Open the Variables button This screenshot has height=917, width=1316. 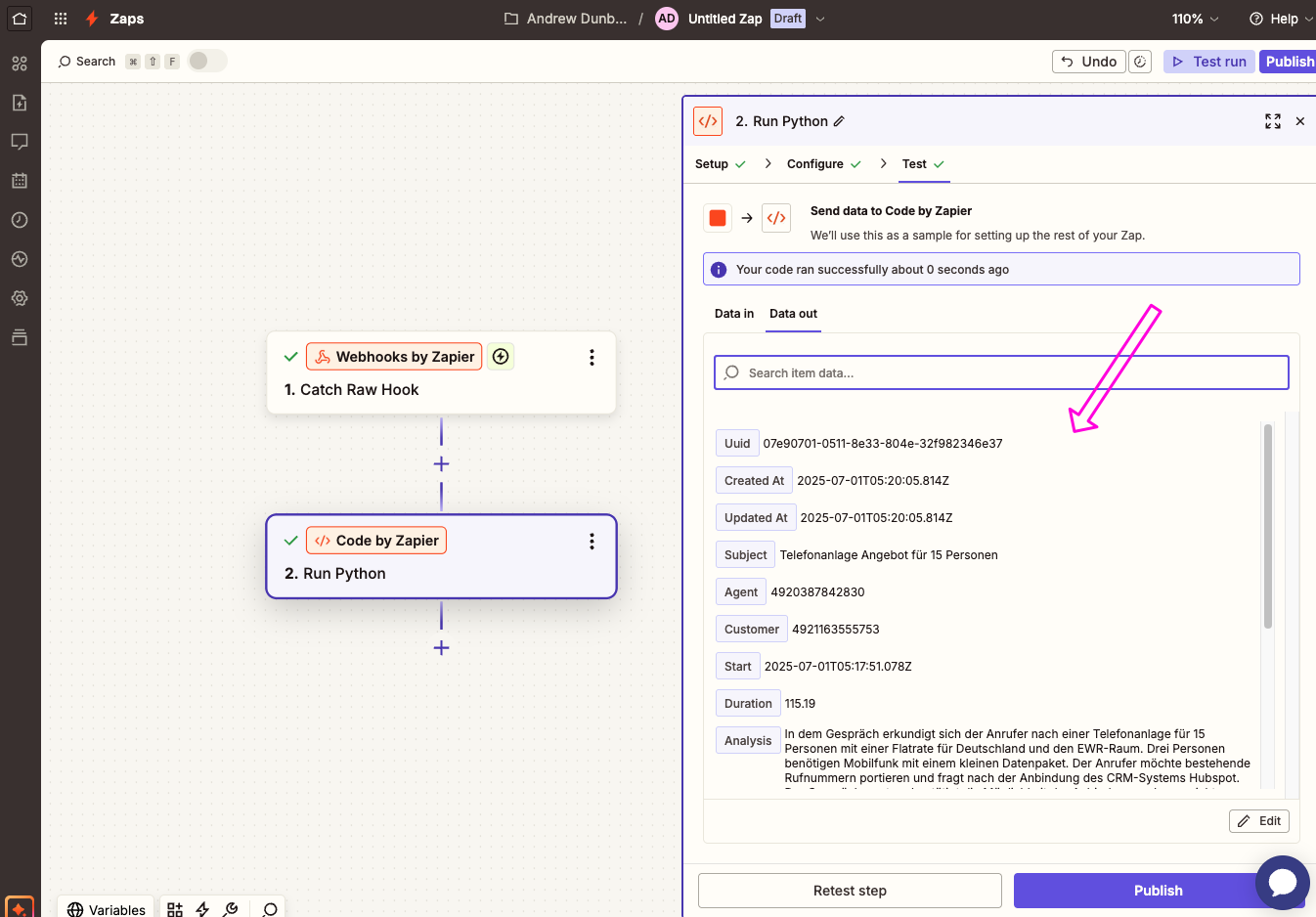point(106,908)
